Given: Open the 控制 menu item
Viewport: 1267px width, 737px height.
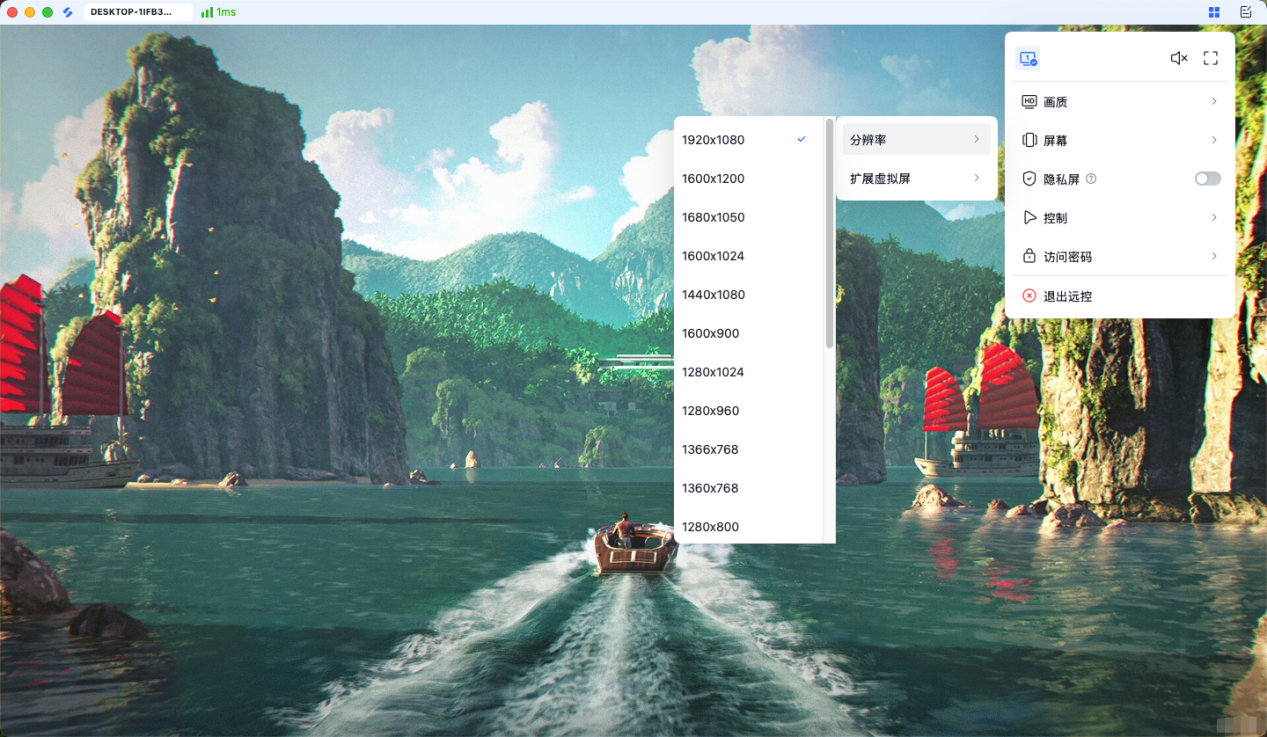Looking at the screenshot, I should tap(1120, 218).
